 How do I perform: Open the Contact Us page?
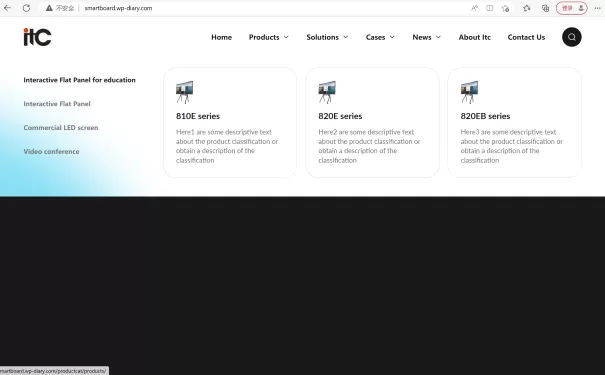(526, 37)
